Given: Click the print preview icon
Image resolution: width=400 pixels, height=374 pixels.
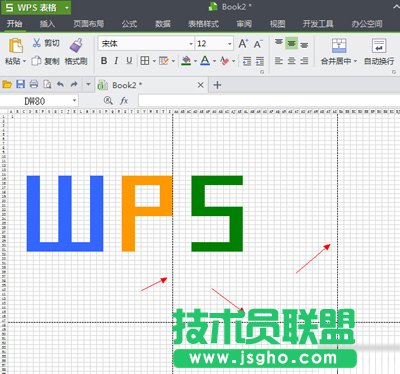Looking at the screenshot, I should tap(47, 84).
